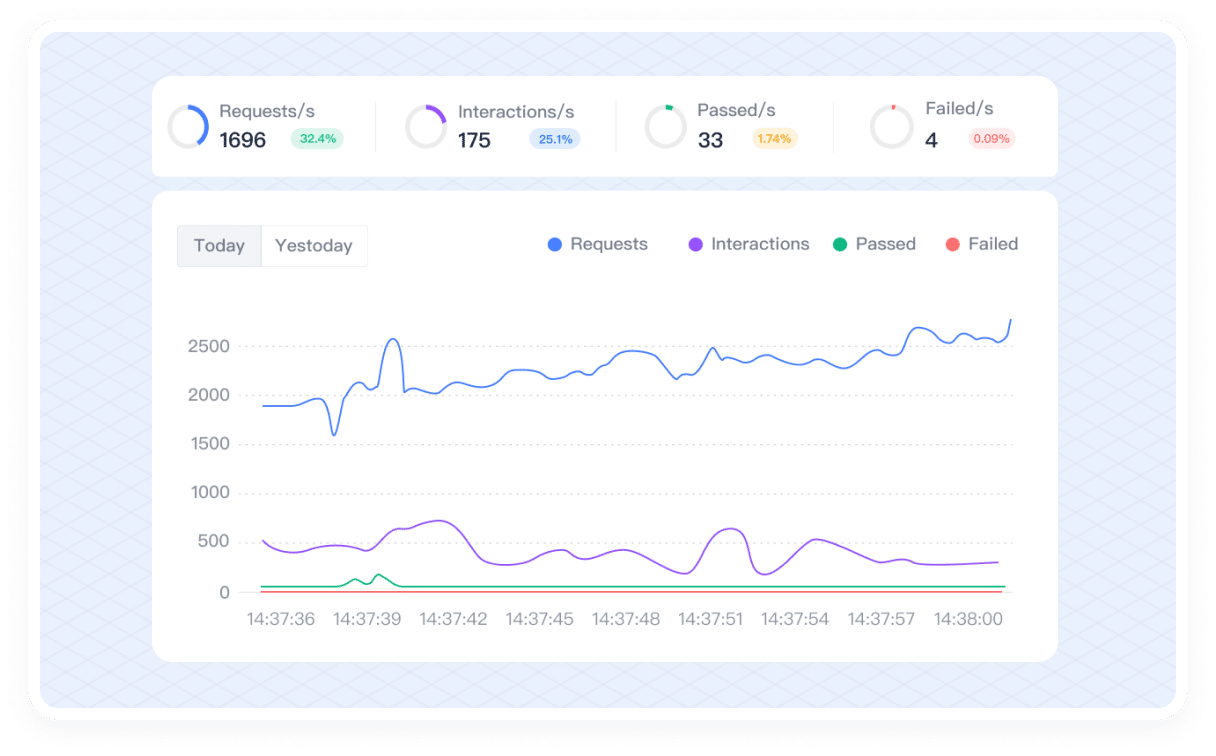
Task: Switch to the Today tab
Action: [219, 246]
